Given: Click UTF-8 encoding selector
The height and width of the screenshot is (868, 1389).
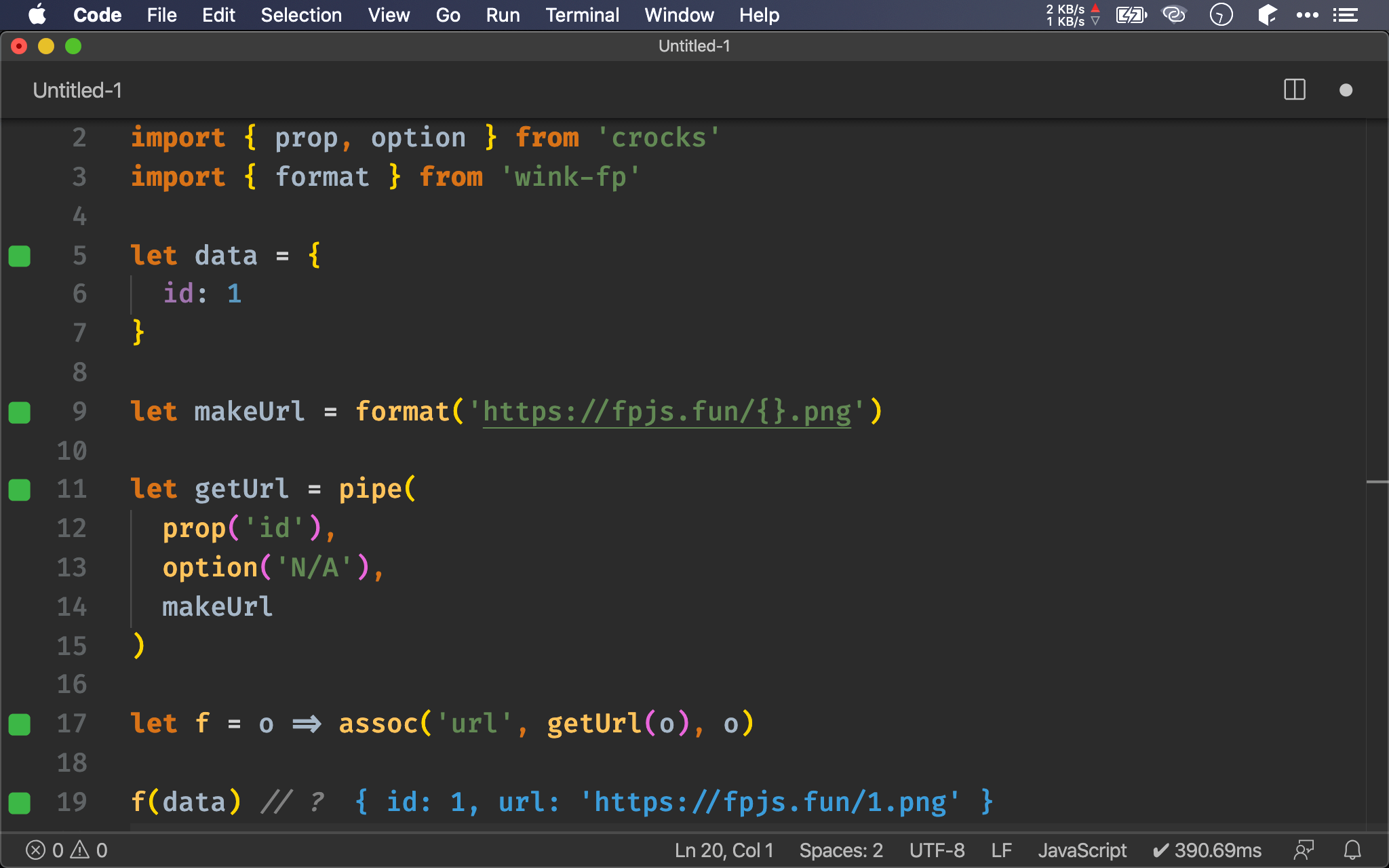Looking at the screenshot, I should [x=937, y=850].
